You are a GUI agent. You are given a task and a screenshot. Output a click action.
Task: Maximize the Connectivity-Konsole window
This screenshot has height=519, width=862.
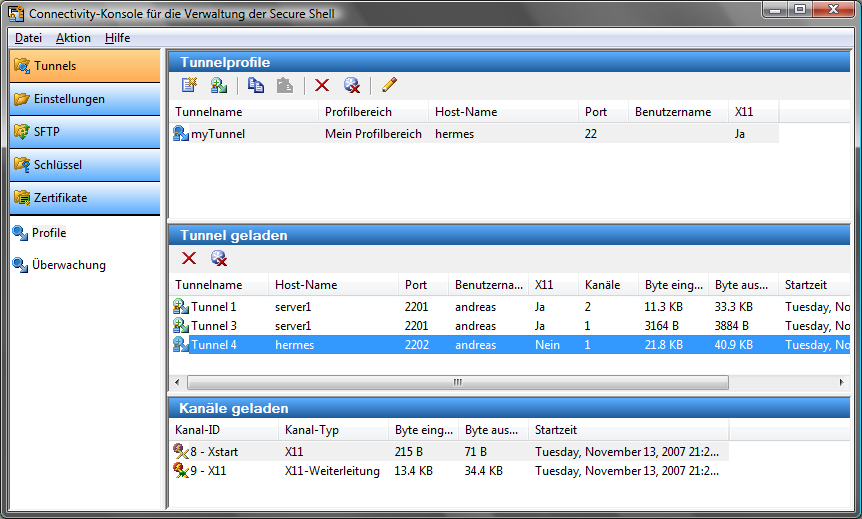pos(800,9)
